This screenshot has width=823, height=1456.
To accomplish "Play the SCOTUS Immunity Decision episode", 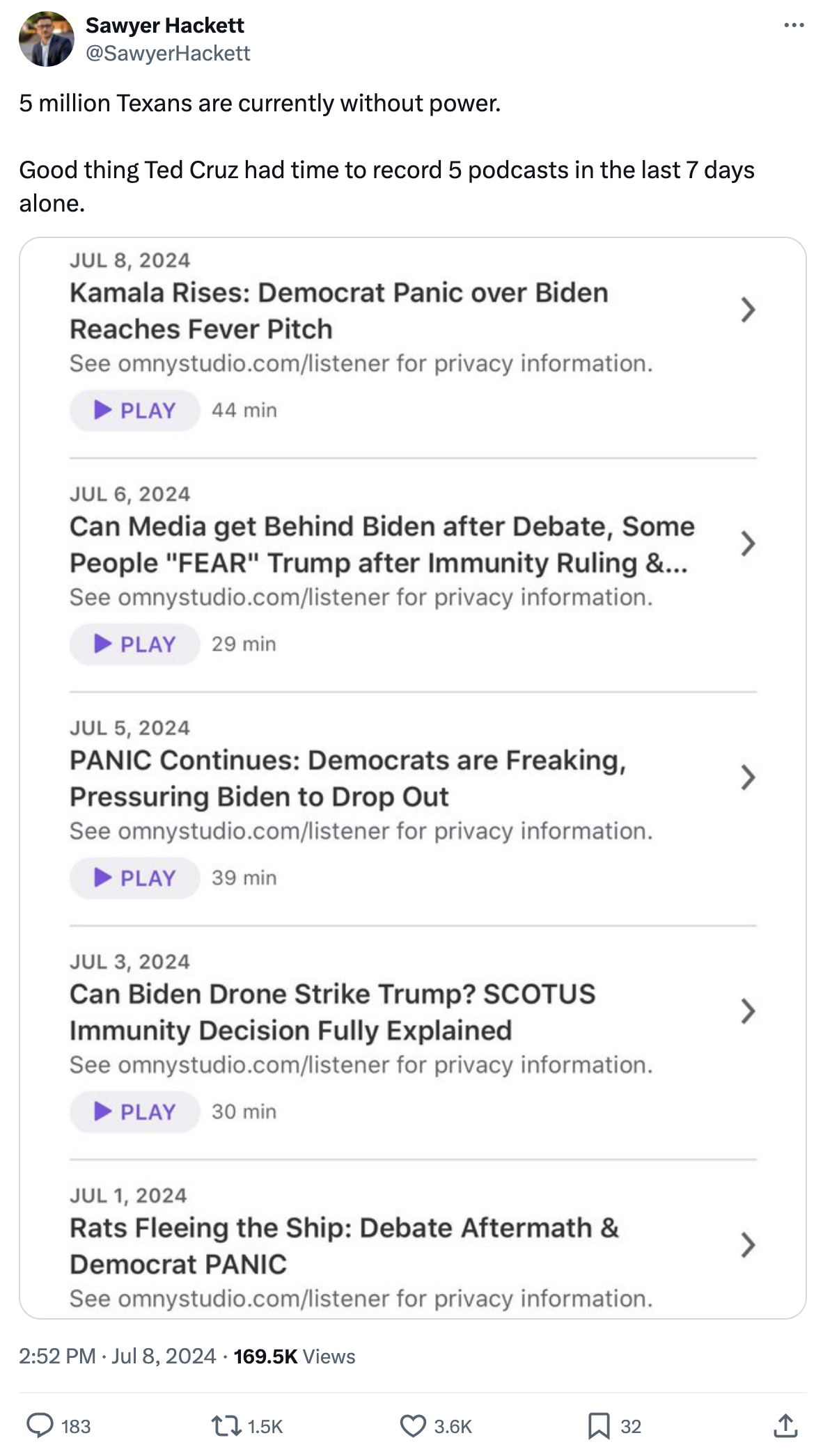I will [134, 1112].
